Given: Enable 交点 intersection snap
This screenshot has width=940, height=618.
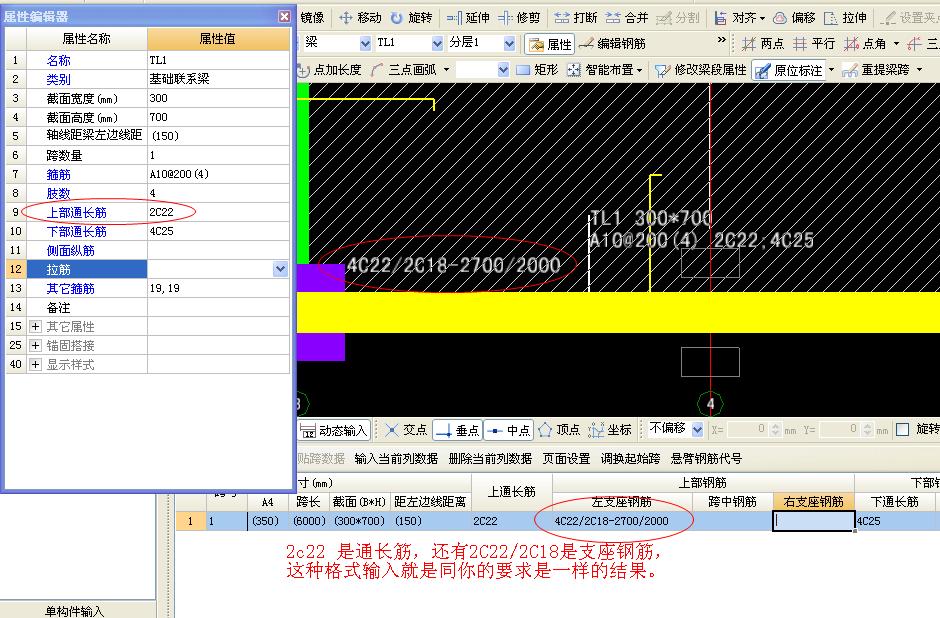Looking at the screenshot, I should pyautogui.click(x=406, y=430).
